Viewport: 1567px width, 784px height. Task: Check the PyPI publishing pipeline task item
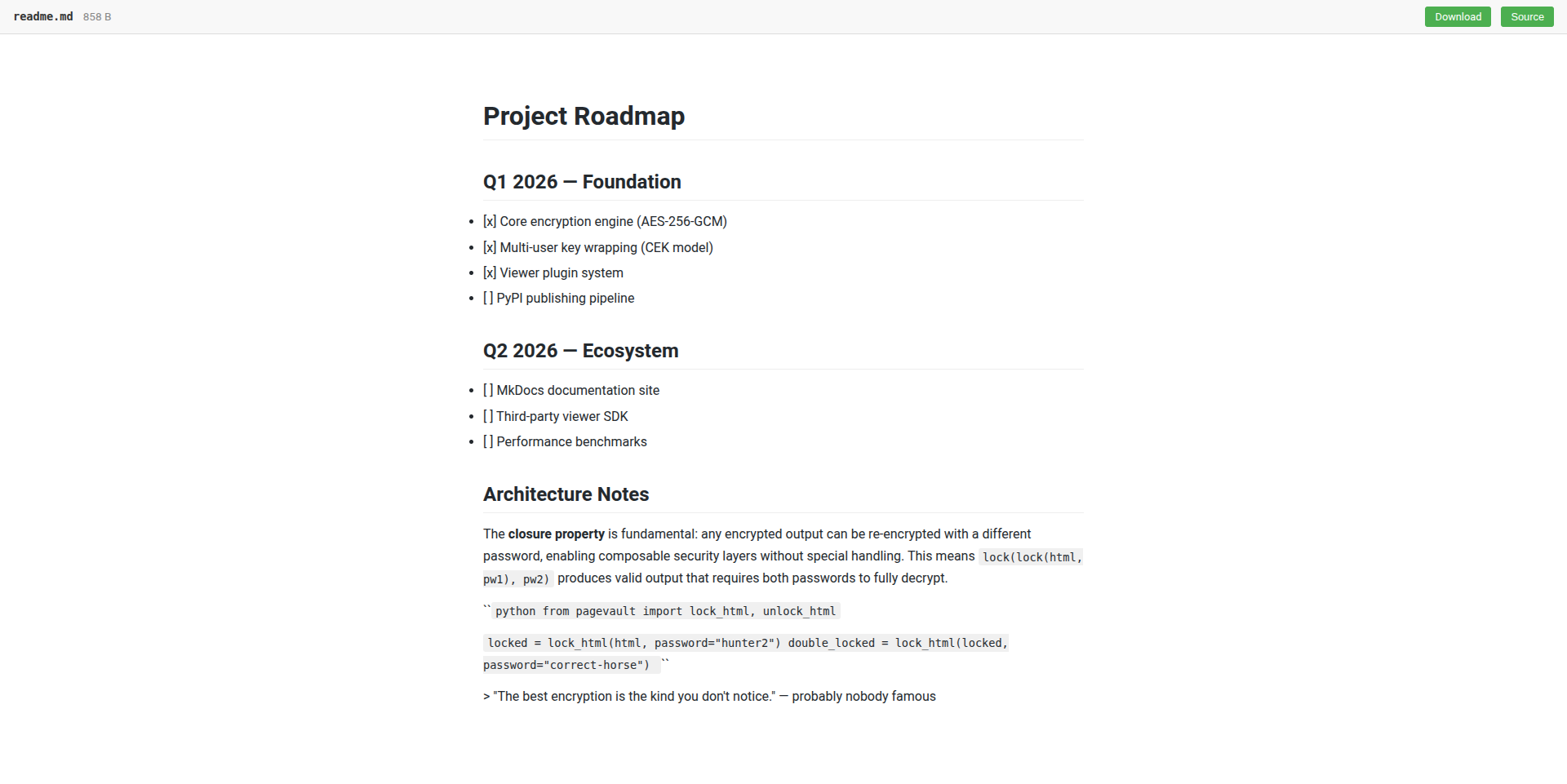click(559, 298)
